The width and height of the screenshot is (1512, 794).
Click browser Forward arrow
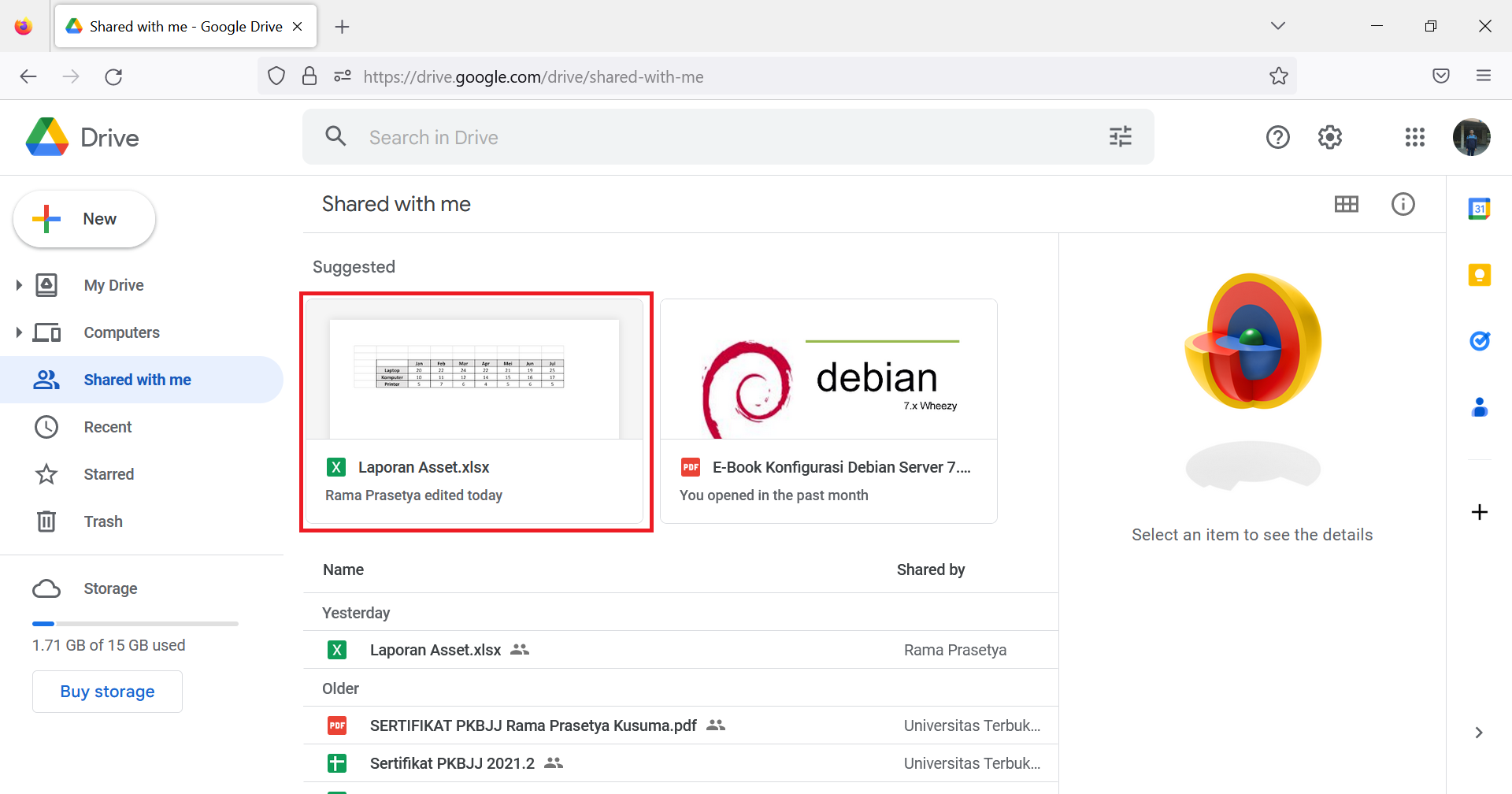pos(71,76)
